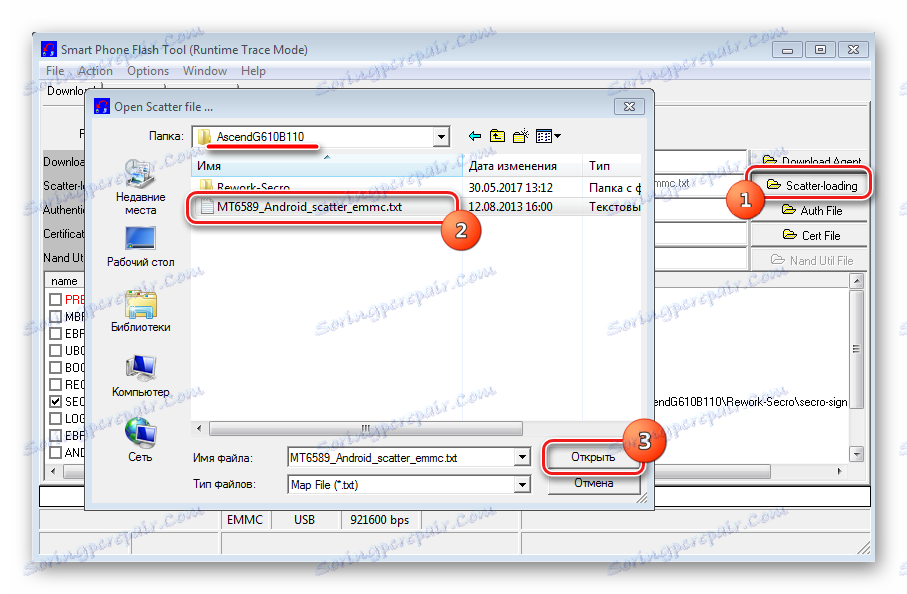This screenshot has width=907, height=594.
Task: Open the Action menu
Action: pyautogui.click(x=95, y=71)
